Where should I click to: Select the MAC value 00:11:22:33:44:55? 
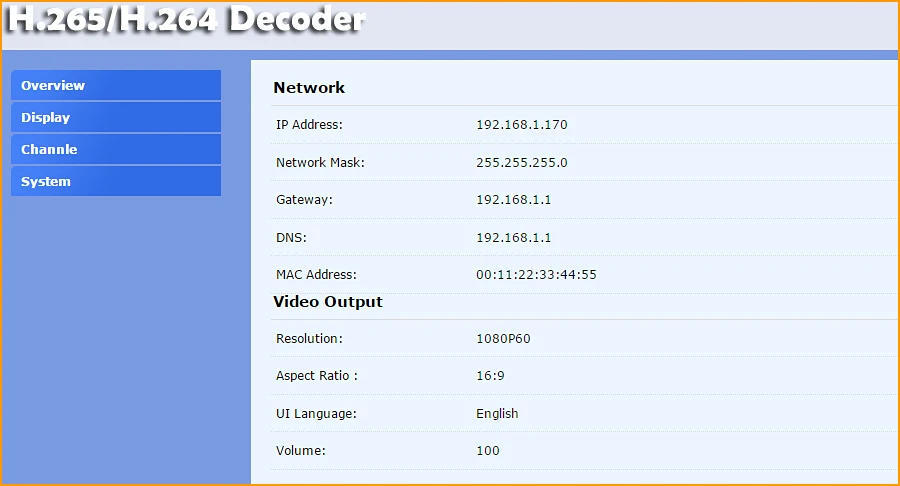click(536, 275)
